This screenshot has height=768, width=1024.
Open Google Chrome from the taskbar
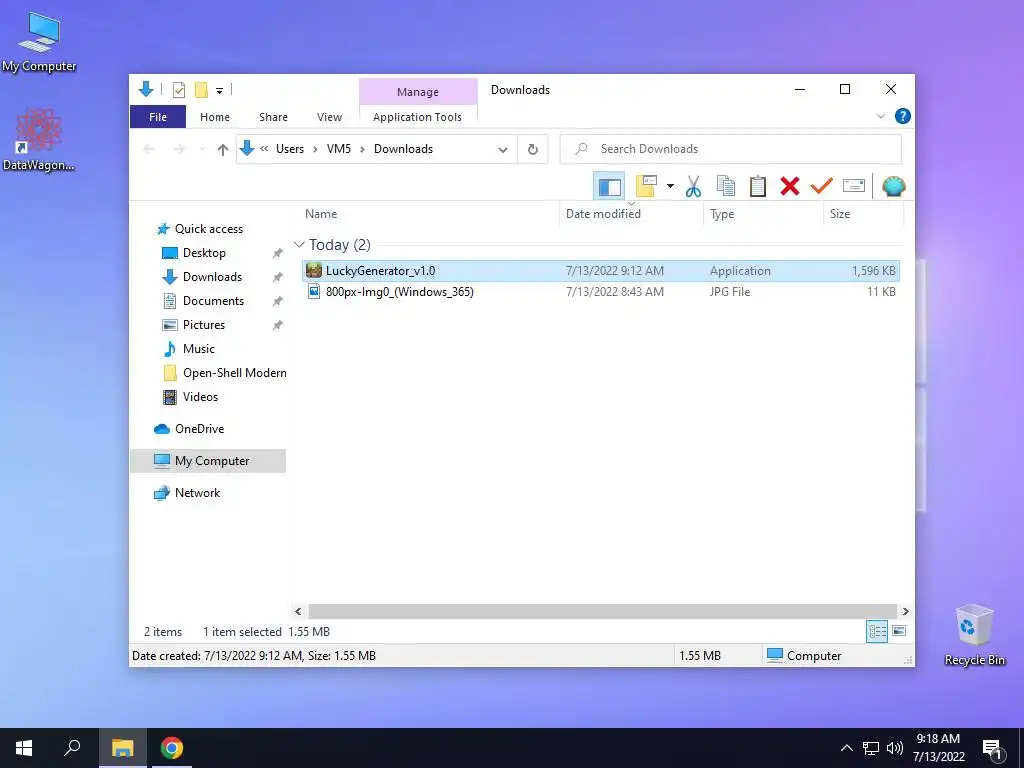[172, 748]
